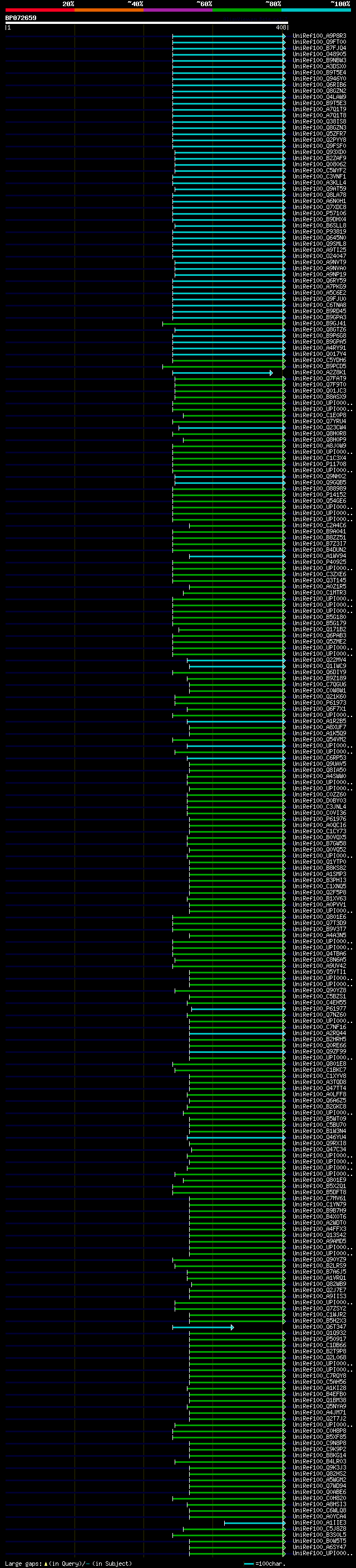This screenshot has width=356, height=1568.
Task: Select the UniRef100_Q4LAW9 label
Action: tap(319, 97)
